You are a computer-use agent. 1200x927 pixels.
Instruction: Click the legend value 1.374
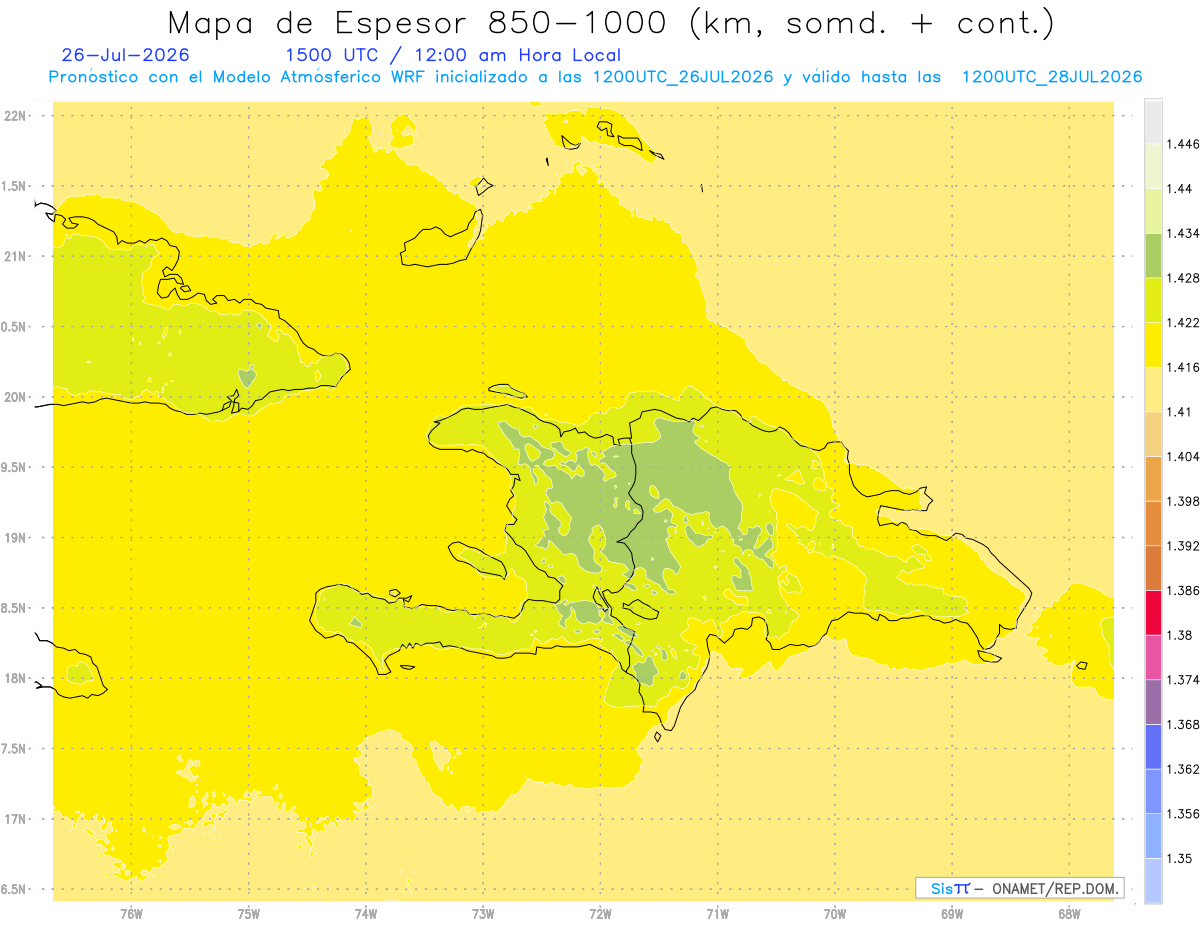point(1185,680)
